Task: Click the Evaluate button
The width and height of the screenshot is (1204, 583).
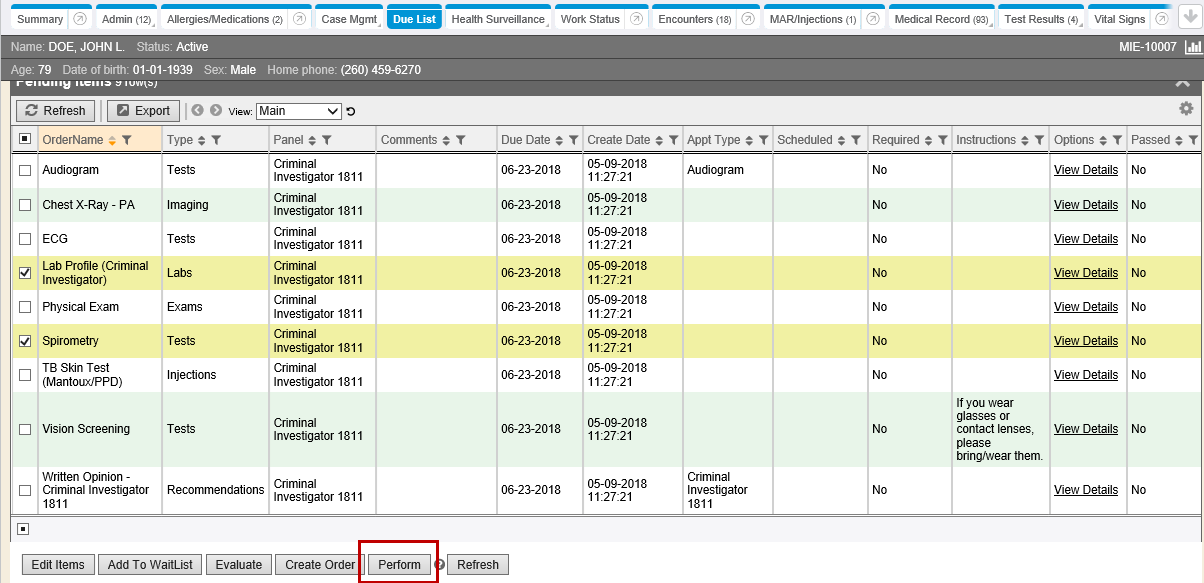Action: [x=239, y=565]
